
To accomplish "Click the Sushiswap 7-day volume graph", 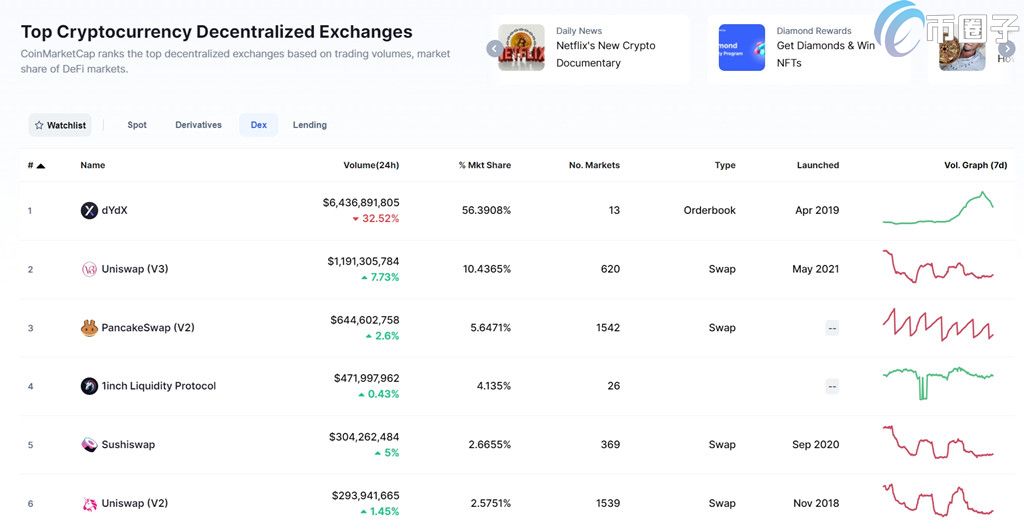I will click(938, 443).
